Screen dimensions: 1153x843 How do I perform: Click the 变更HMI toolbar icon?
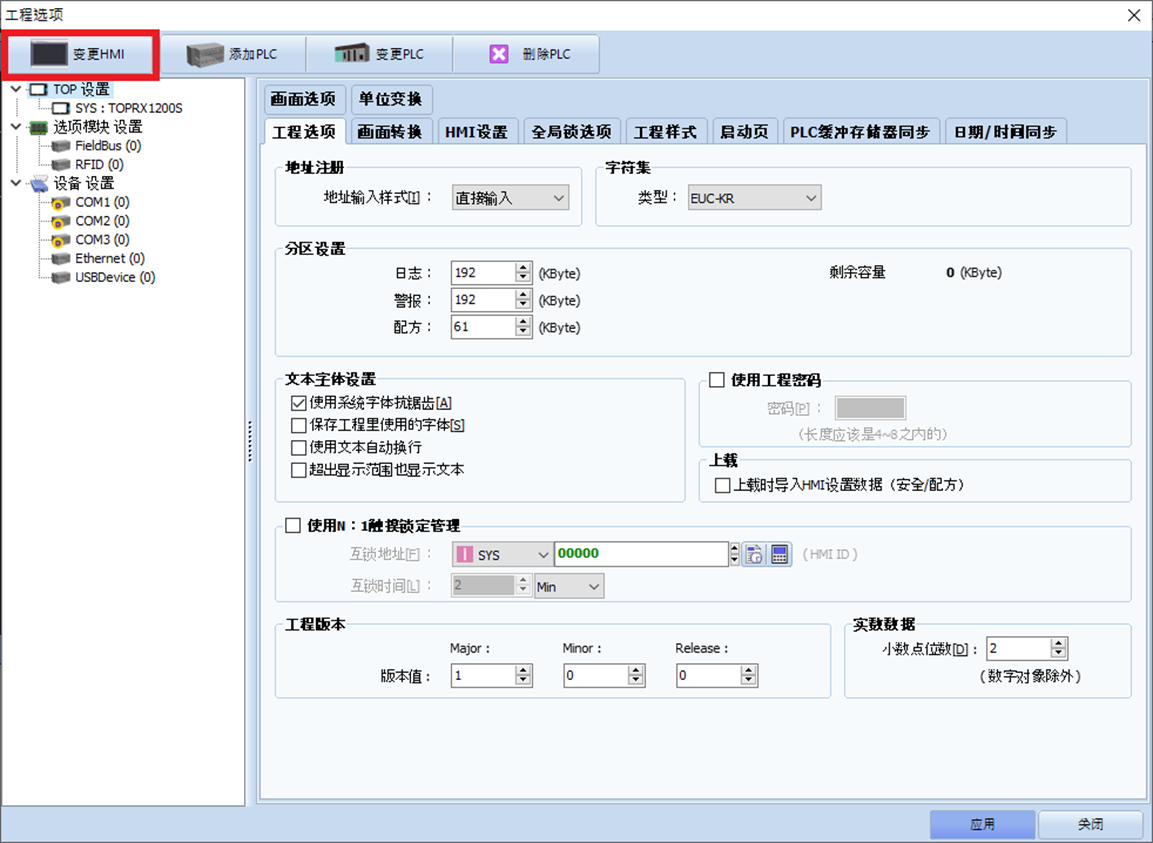49,54
